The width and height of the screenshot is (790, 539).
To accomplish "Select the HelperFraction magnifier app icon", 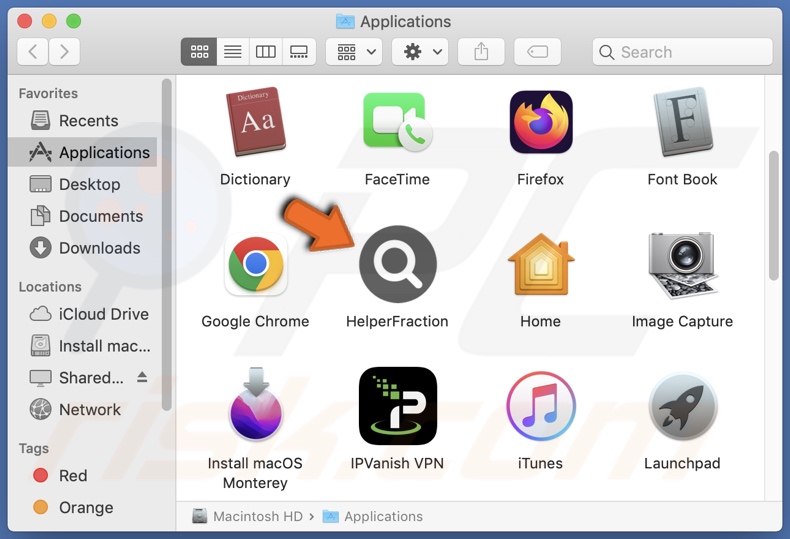I will (x=398, y=264).
